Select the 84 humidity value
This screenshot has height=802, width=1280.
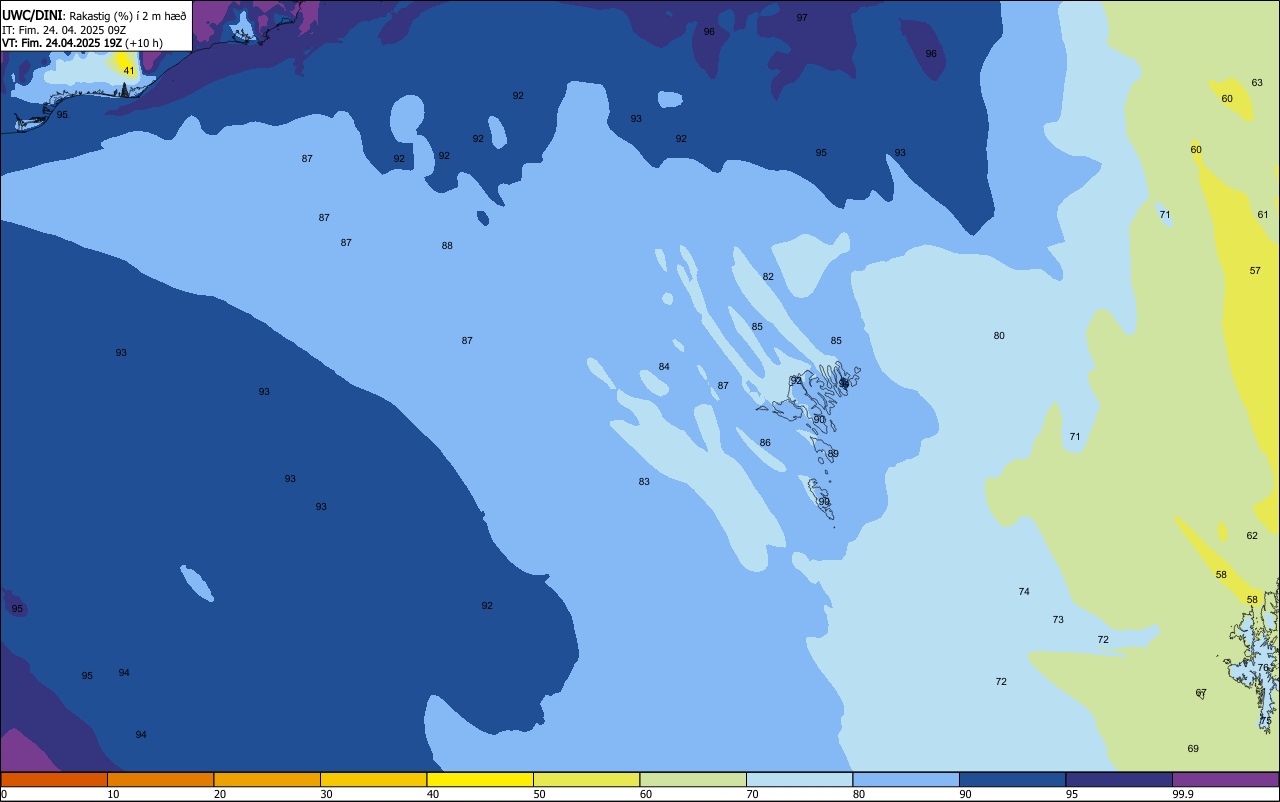664,367
